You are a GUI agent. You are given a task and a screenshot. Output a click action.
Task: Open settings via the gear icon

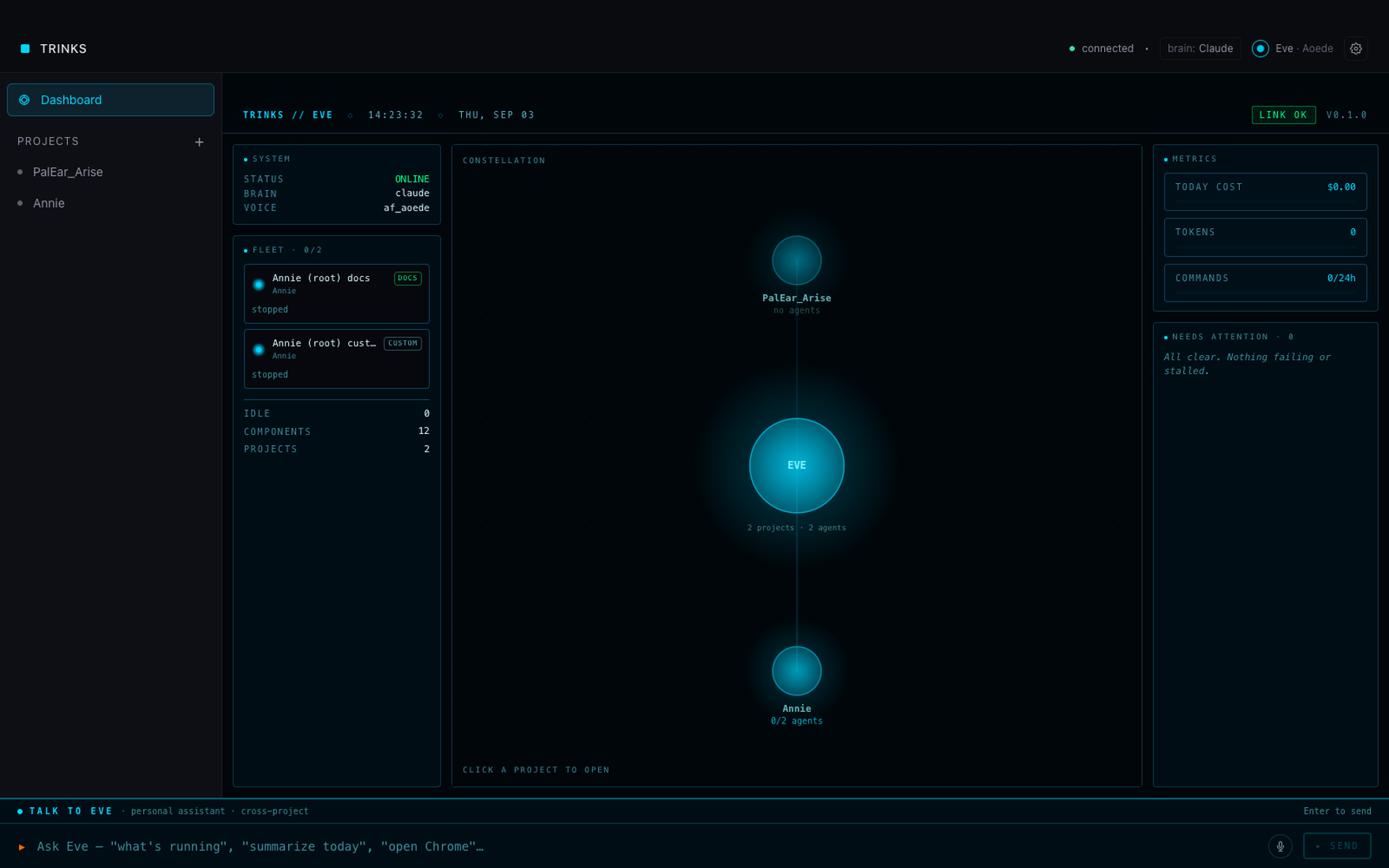(x=1356, y=49)
